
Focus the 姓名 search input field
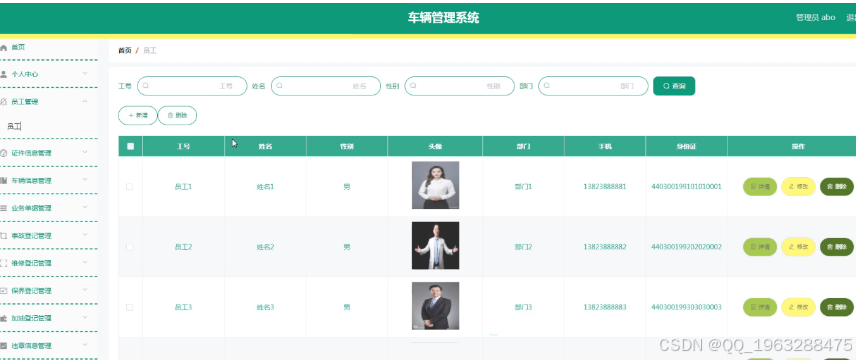point(326,86)
